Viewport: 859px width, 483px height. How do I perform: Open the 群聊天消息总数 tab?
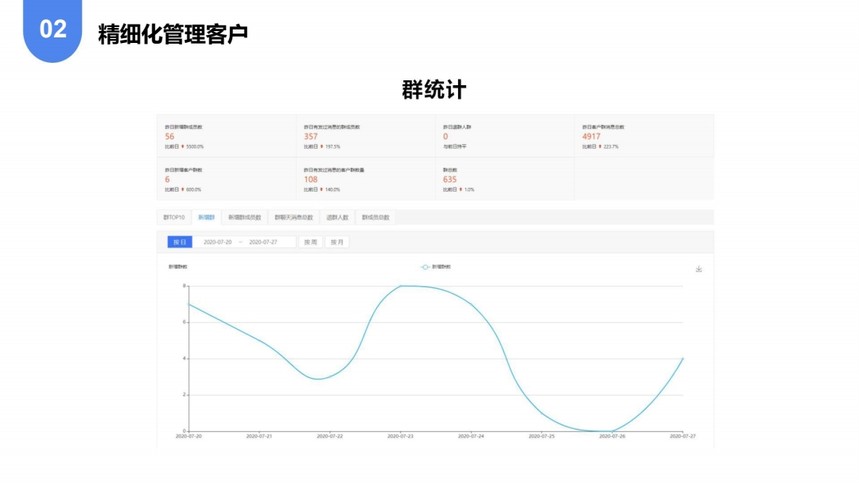coord(294,217)
